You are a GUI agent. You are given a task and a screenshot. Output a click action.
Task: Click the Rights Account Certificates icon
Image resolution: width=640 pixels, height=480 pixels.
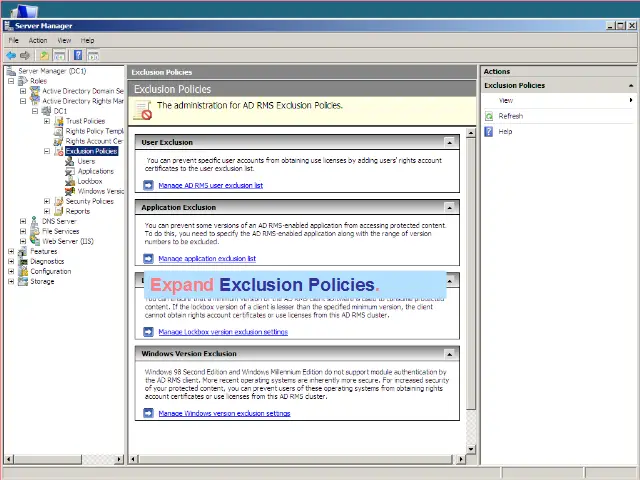coord(59,141)
